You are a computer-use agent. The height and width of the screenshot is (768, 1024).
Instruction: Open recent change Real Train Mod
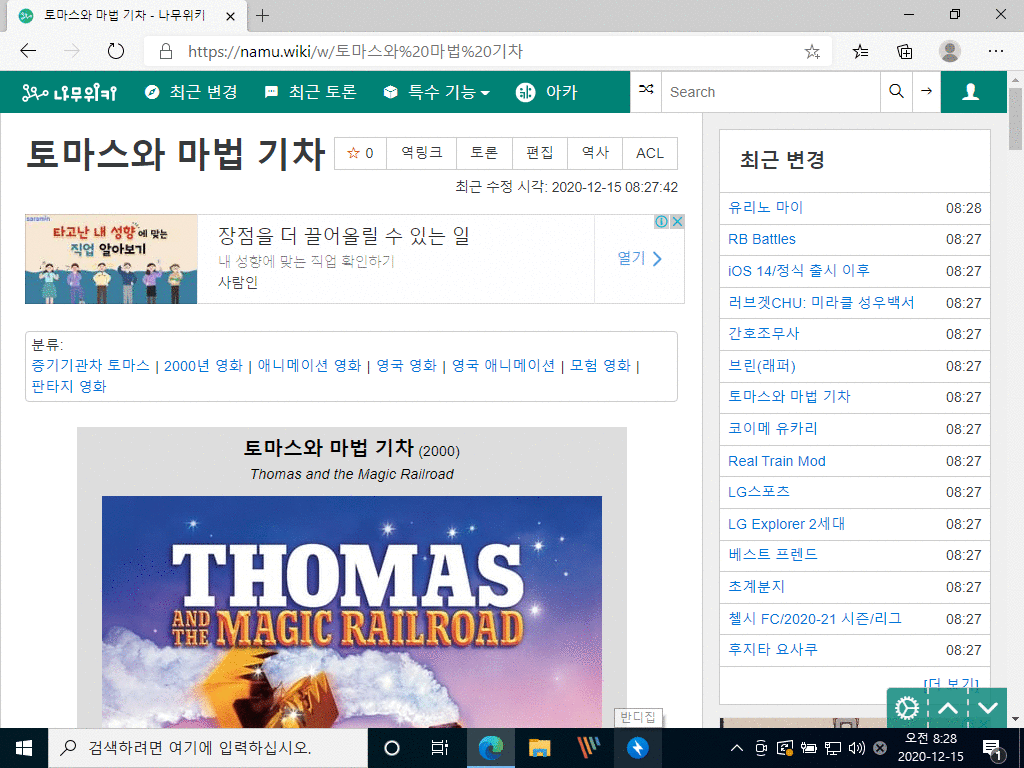pyautogui.click(x=776, y=461)
